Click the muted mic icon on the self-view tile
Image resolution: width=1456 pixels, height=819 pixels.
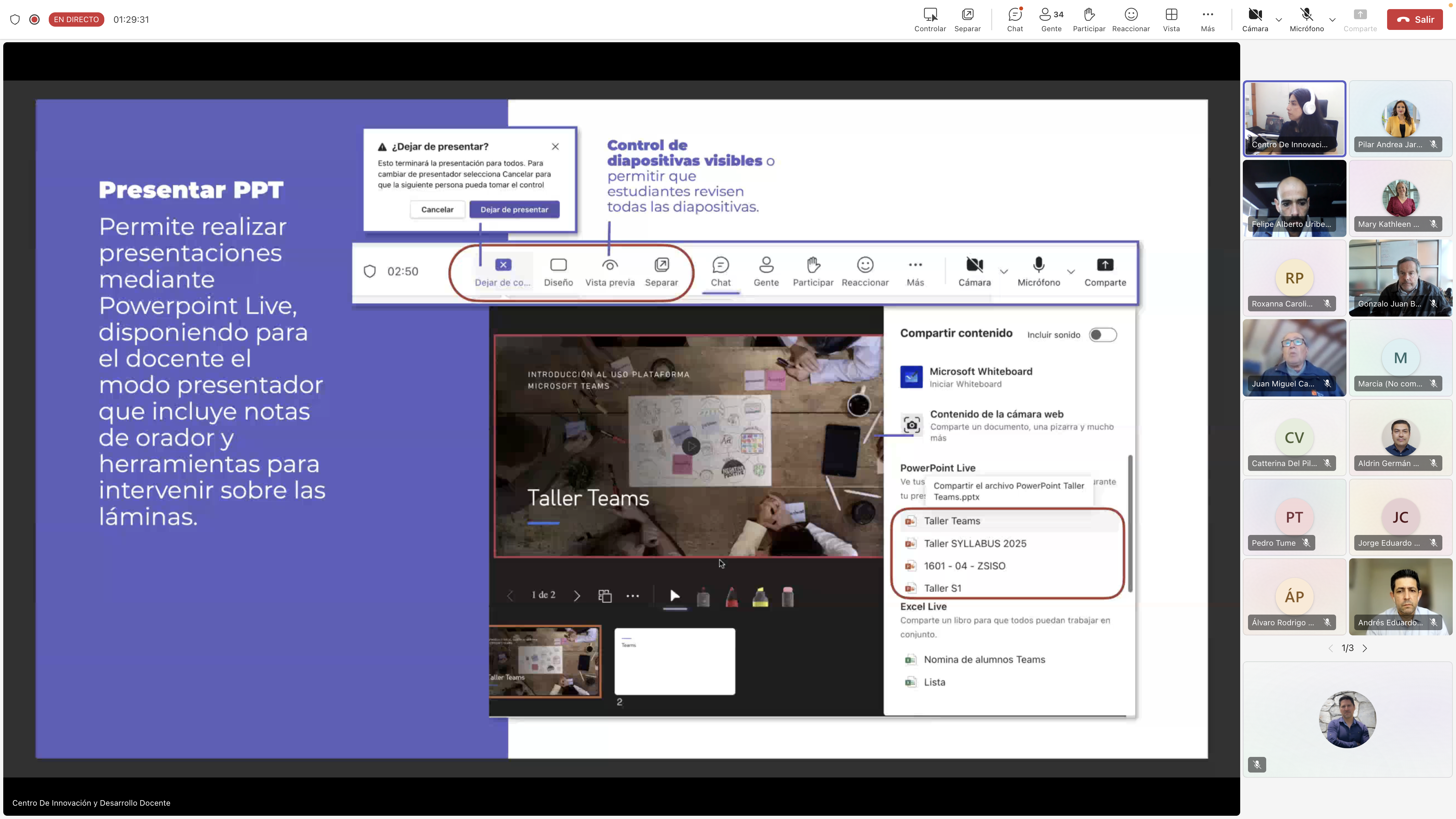coord(1256,764)
